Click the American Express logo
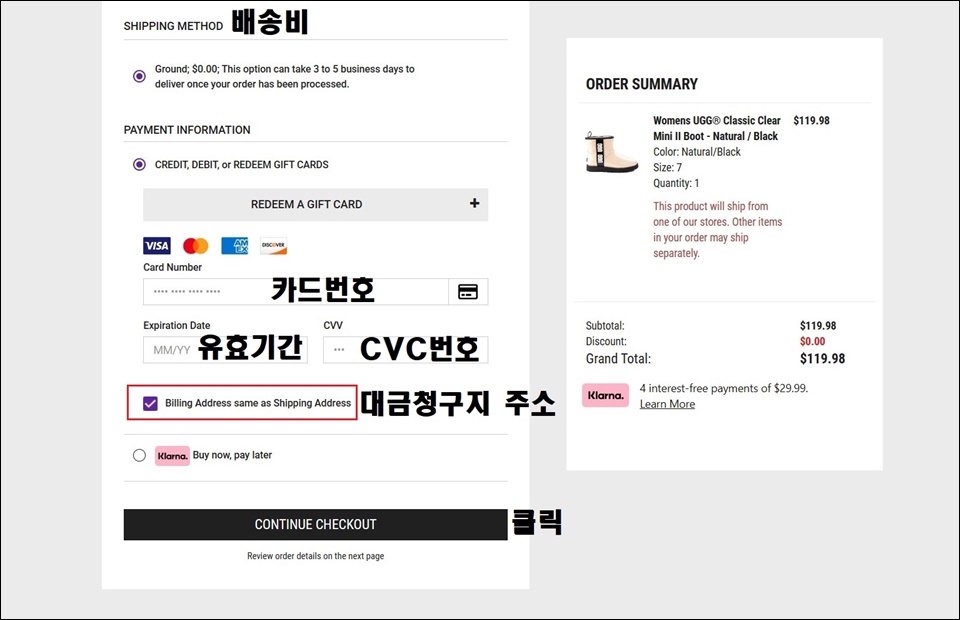The image size is (960, 620). [234, 245]
